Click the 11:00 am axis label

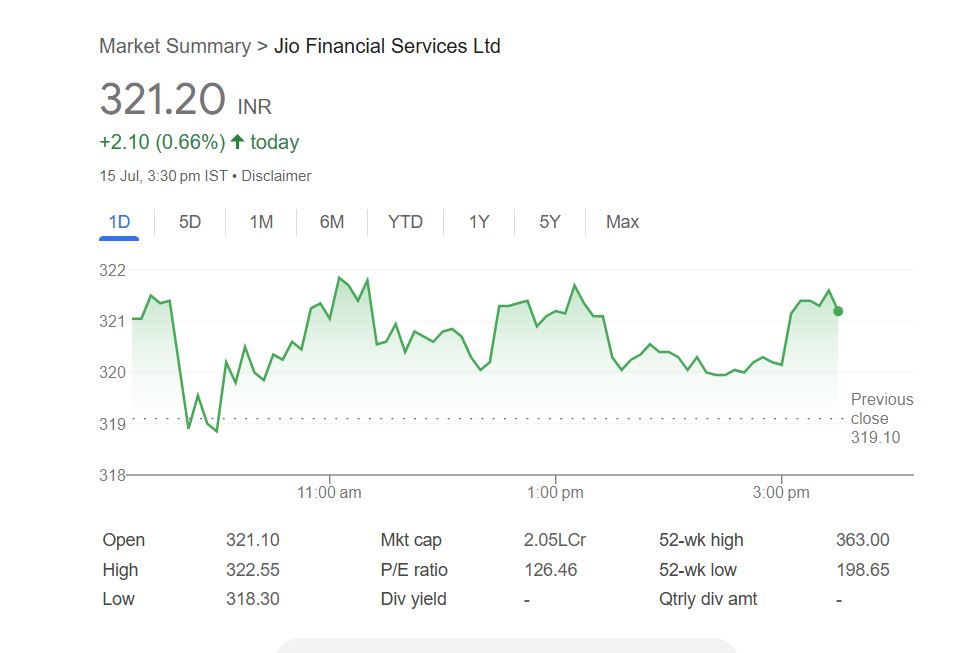pos(330,493)
